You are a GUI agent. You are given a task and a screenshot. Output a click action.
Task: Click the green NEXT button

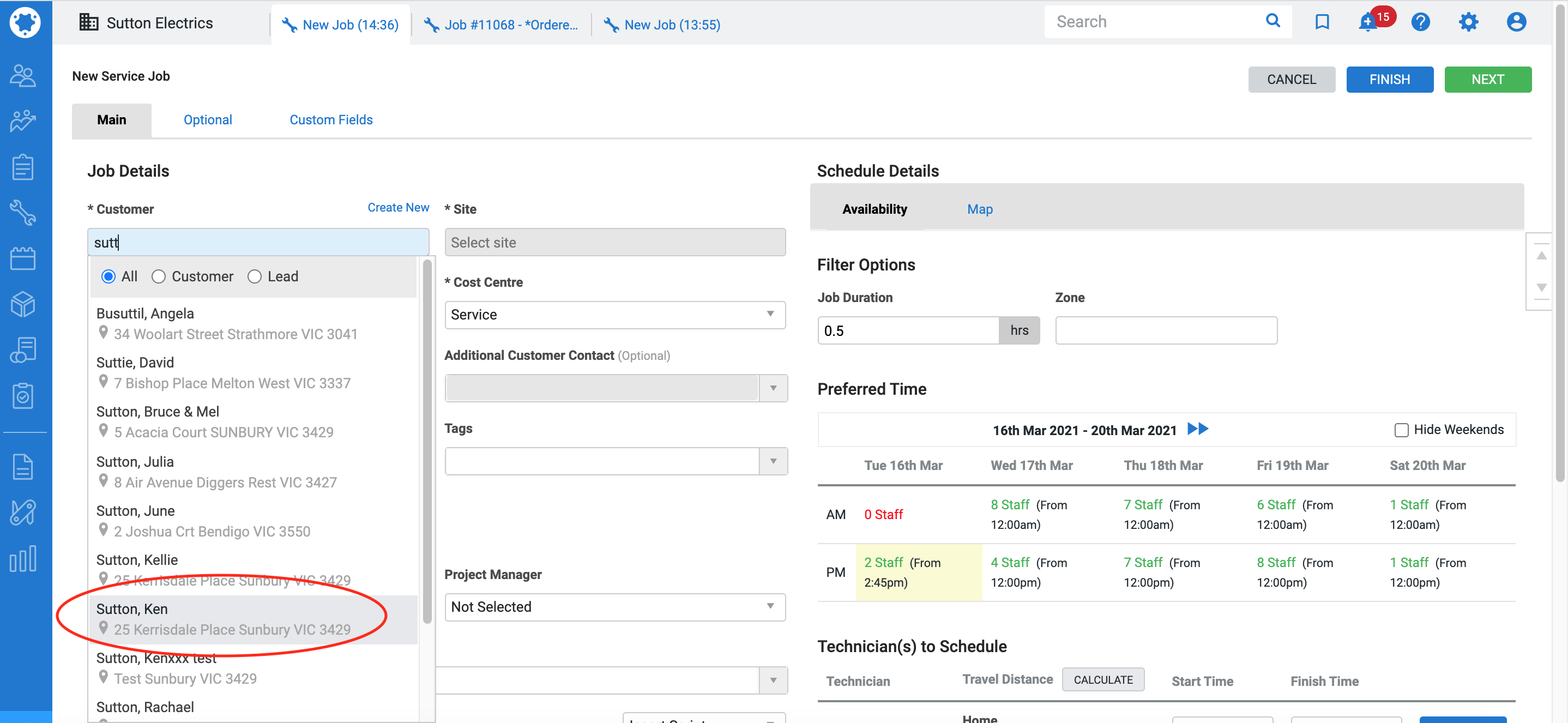point(1487,80)
